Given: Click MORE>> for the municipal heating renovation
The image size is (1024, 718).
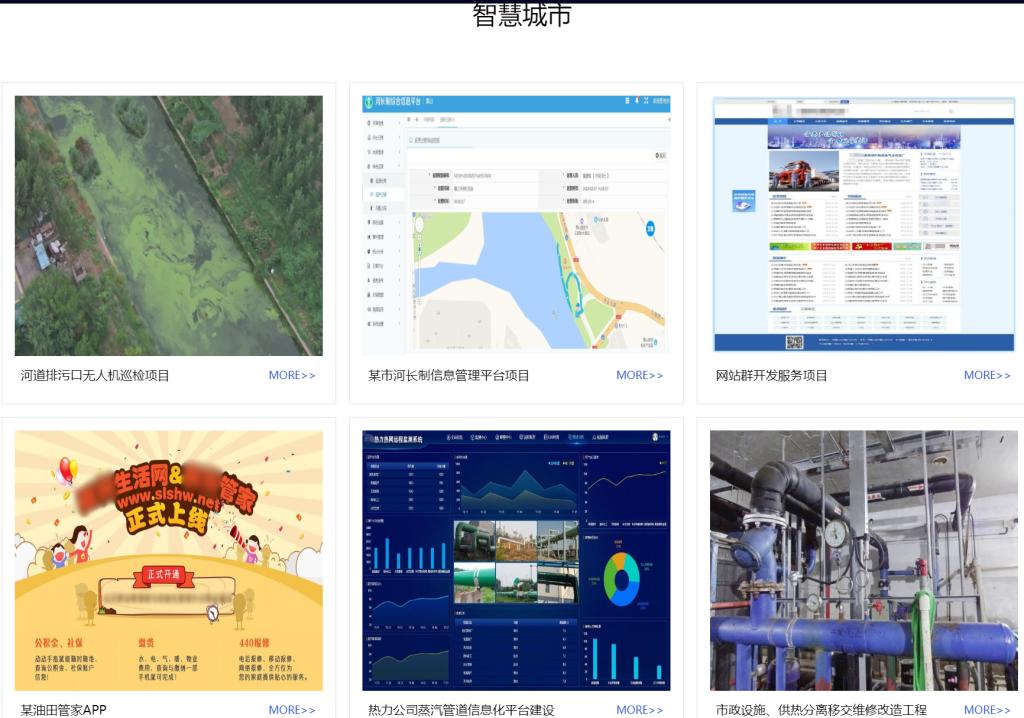Looking at the screenshot, I should click(987, 710).
